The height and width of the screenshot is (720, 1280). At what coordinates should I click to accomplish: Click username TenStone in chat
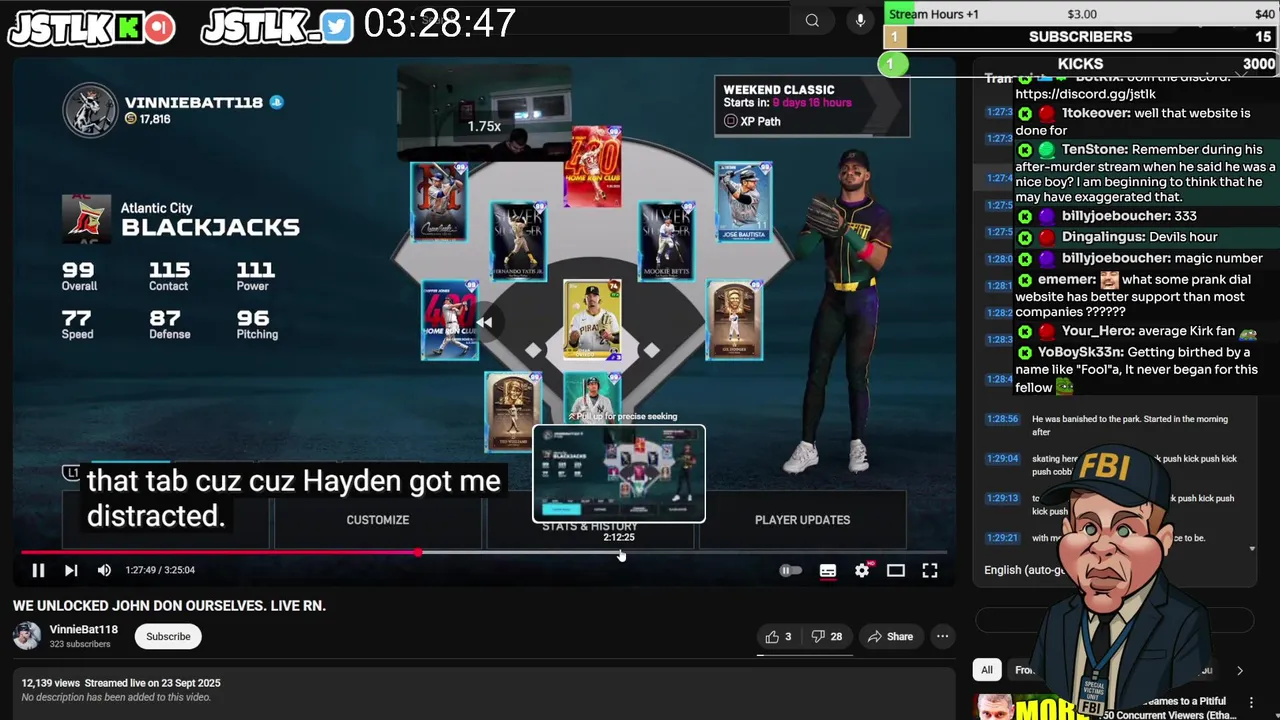click(1094, 149)
